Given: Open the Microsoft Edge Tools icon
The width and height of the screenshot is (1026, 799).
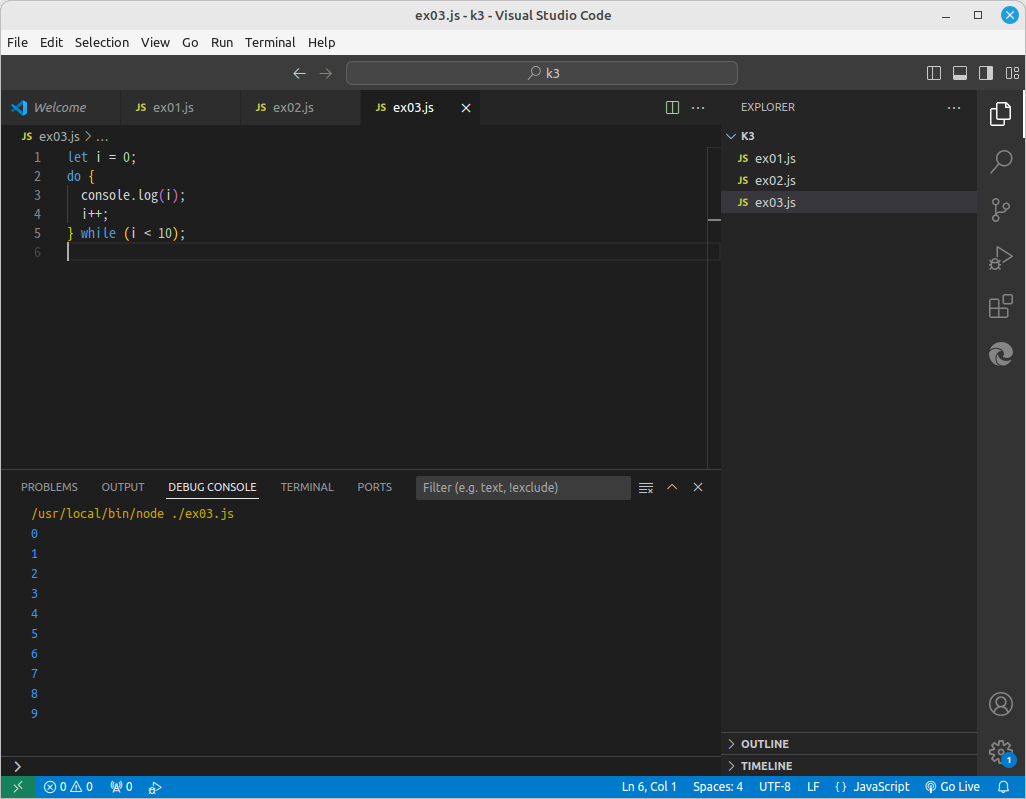Looking at the screenshot, I should 1000,354.
